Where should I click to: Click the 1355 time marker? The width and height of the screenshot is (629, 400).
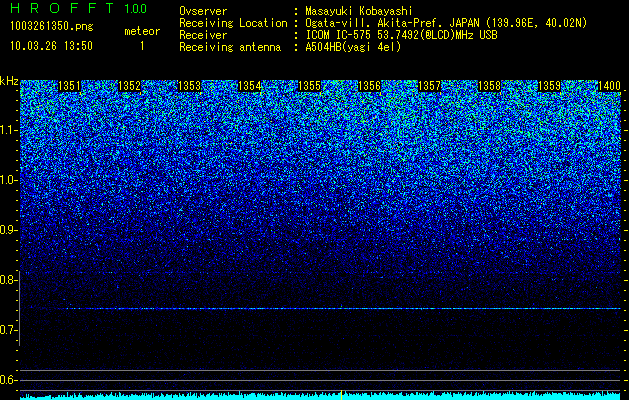pos(310,86)
